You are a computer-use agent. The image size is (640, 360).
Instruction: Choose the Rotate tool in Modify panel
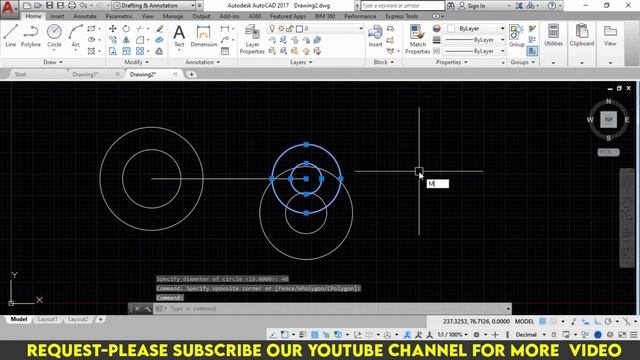pyautogui.click(x=126, y=29)
